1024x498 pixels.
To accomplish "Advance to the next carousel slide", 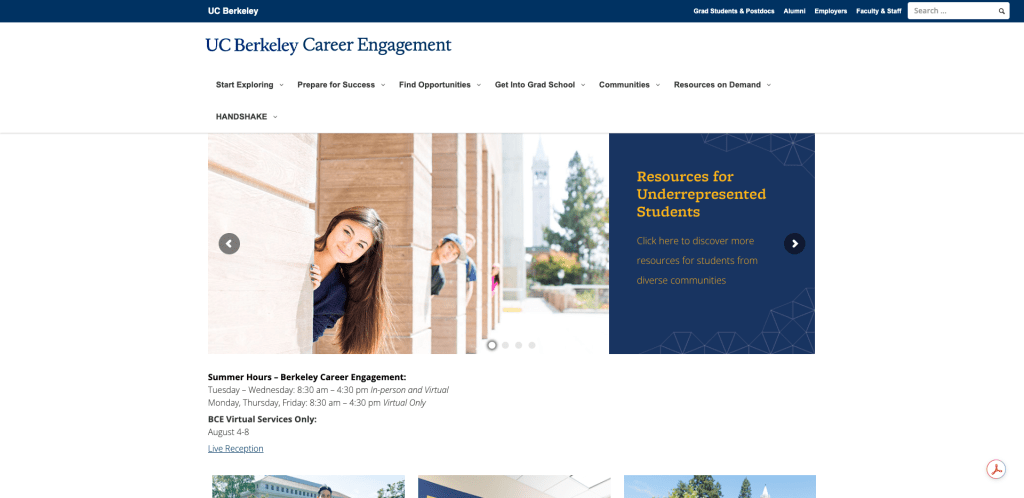I will coord(794,243).
